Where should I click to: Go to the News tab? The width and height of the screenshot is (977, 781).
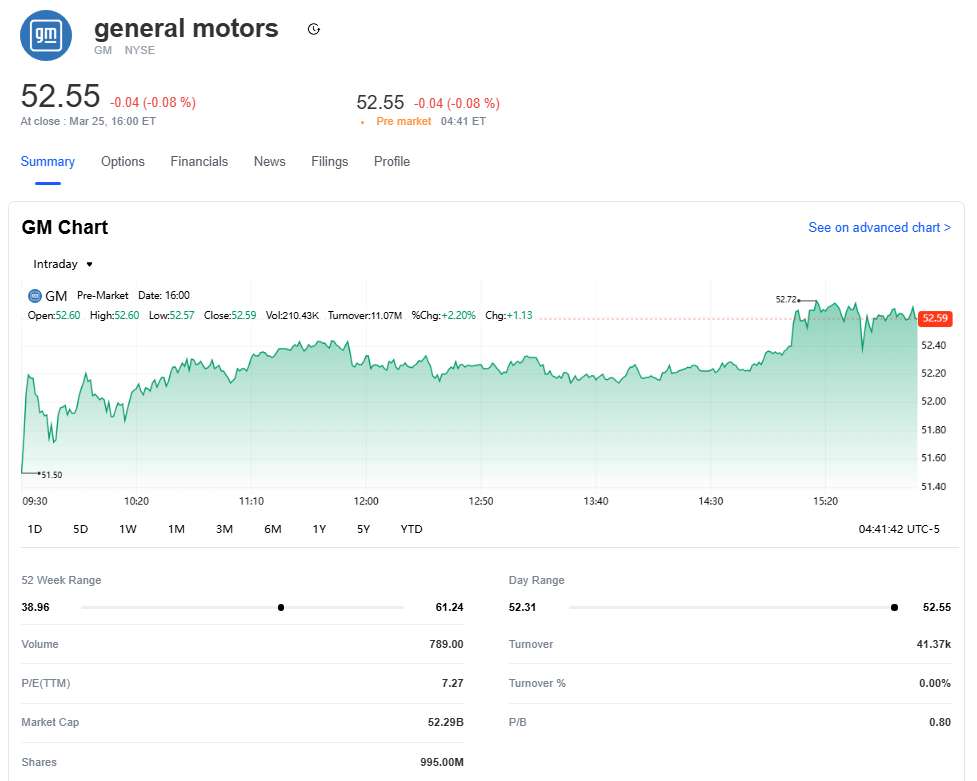269,162
